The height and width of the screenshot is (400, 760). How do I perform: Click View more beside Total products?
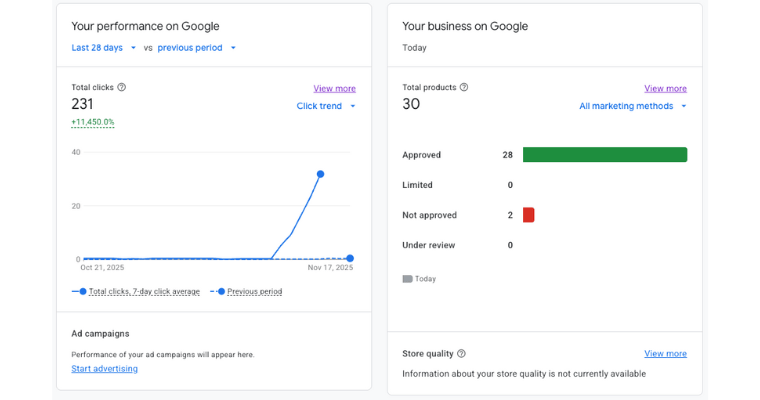coord(665,88)
